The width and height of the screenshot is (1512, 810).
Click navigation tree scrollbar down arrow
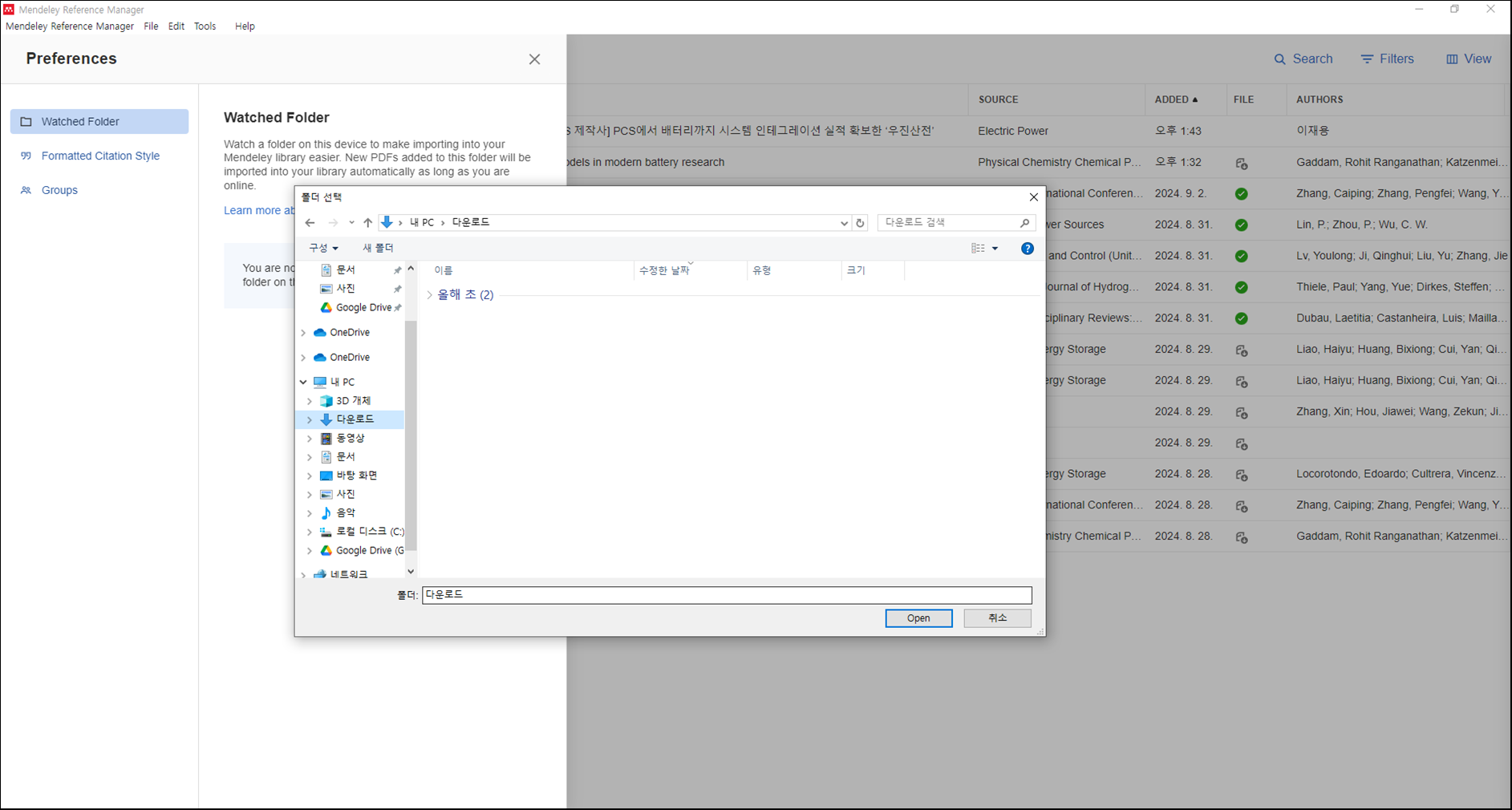411,572
